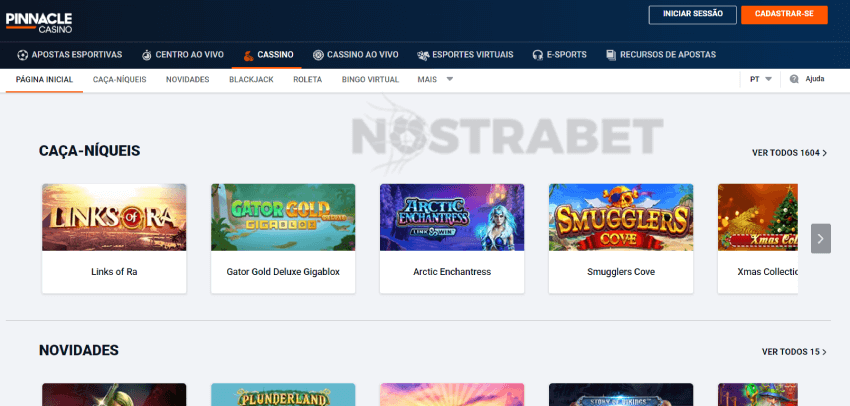
Task: Click the question mark help icon
Action: (794, 79)
